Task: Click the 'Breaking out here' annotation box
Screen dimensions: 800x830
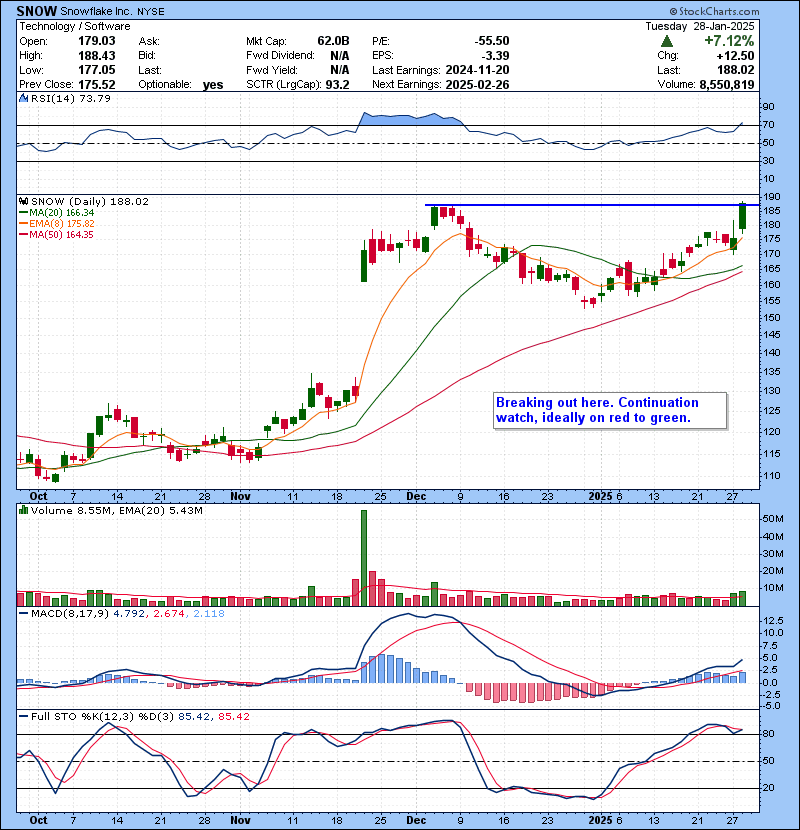Action: (x=610, y=410)
